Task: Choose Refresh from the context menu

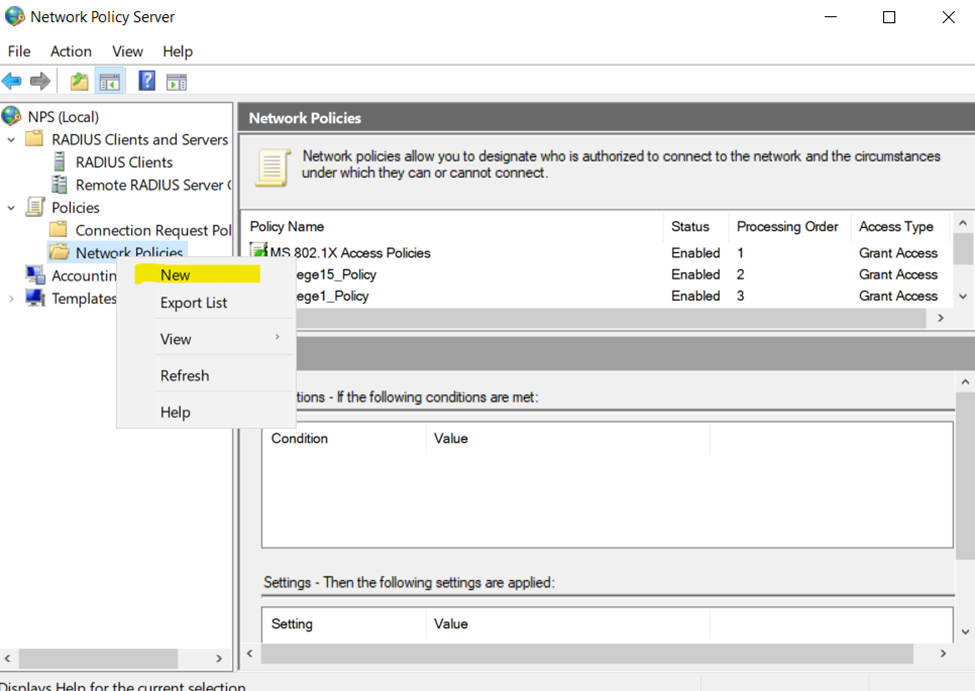Action: click(206, 376)
